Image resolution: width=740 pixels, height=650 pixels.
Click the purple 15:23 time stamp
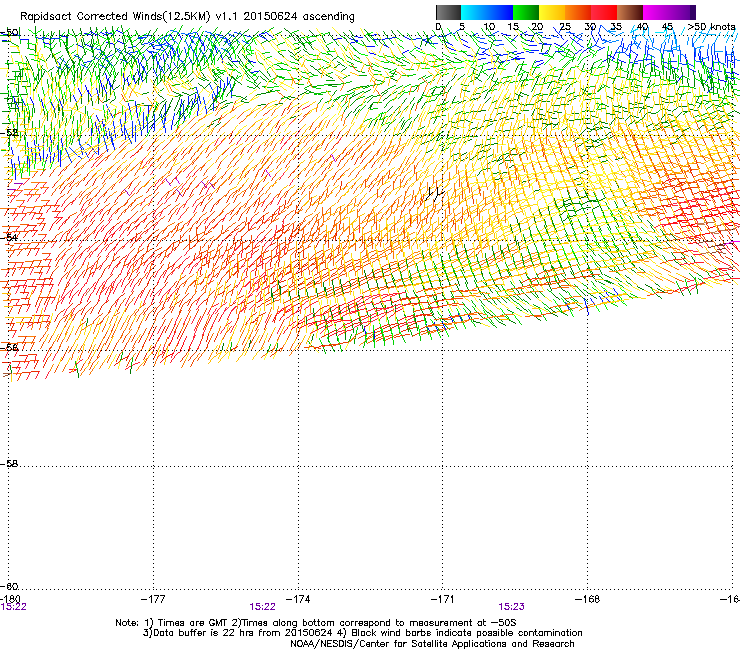(512, 607)
